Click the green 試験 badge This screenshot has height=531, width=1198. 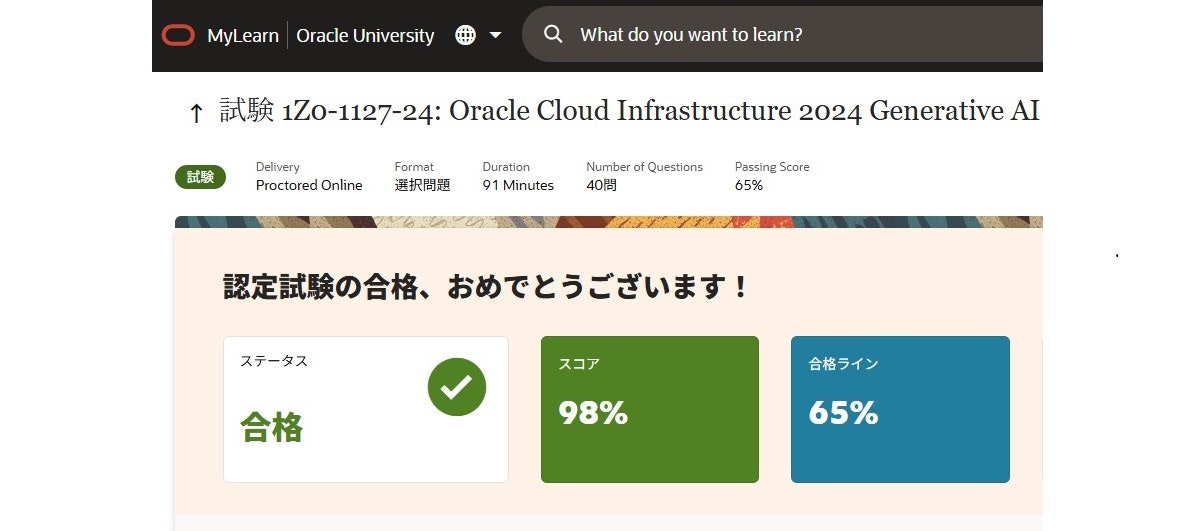click(x=200, y=177)
